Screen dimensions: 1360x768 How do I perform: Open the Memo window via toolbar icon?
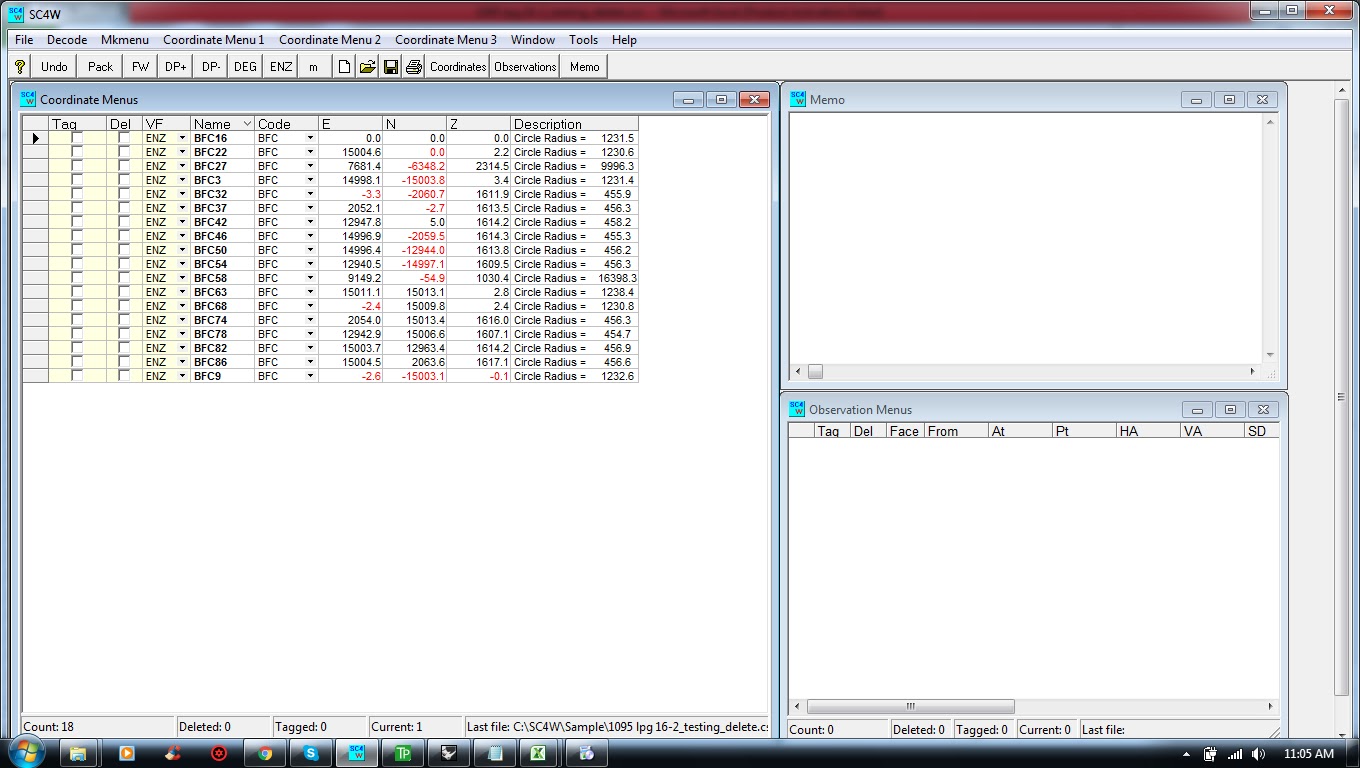[583, 66]
